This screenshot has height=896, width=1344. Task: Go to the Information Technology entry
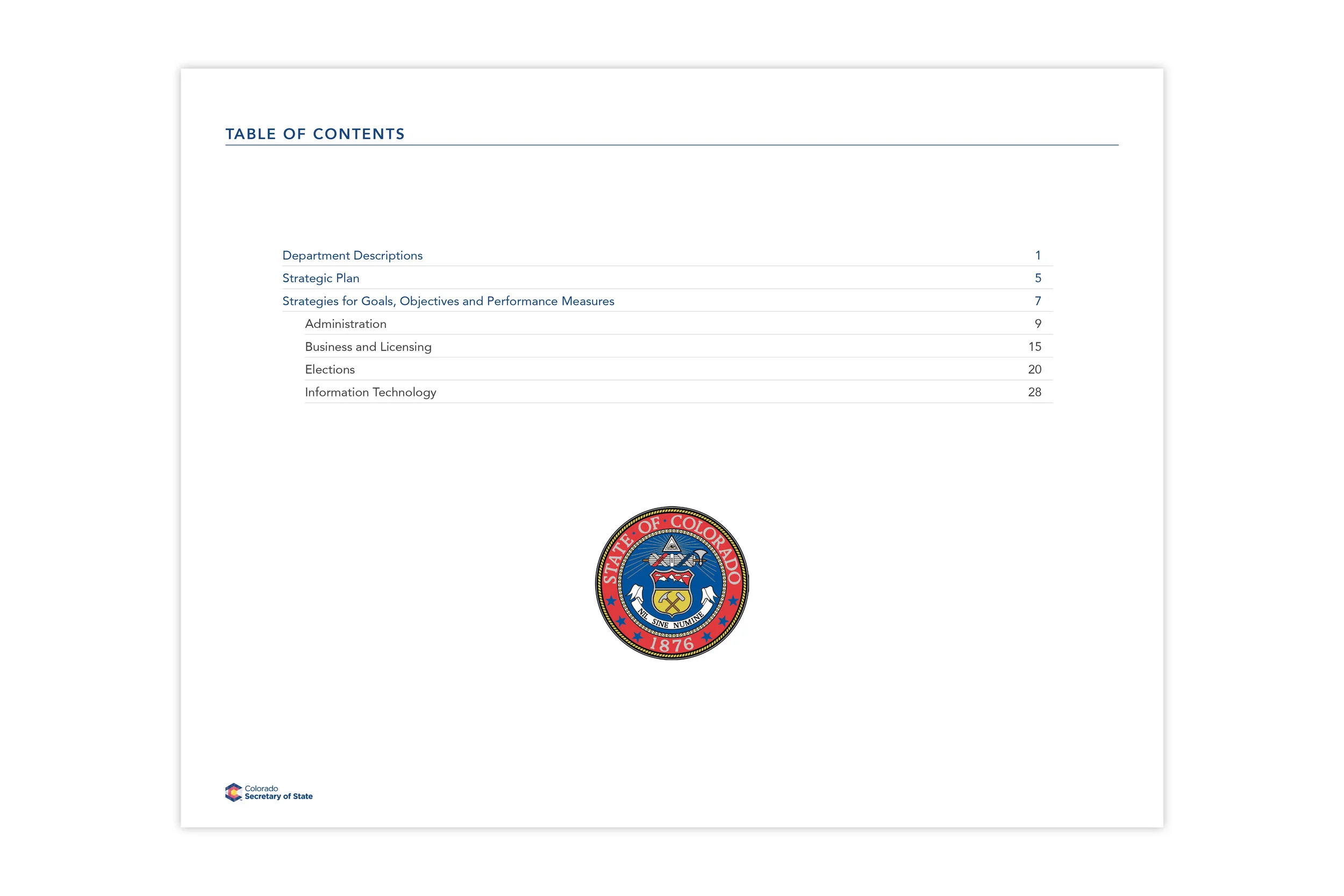[370, 392]
